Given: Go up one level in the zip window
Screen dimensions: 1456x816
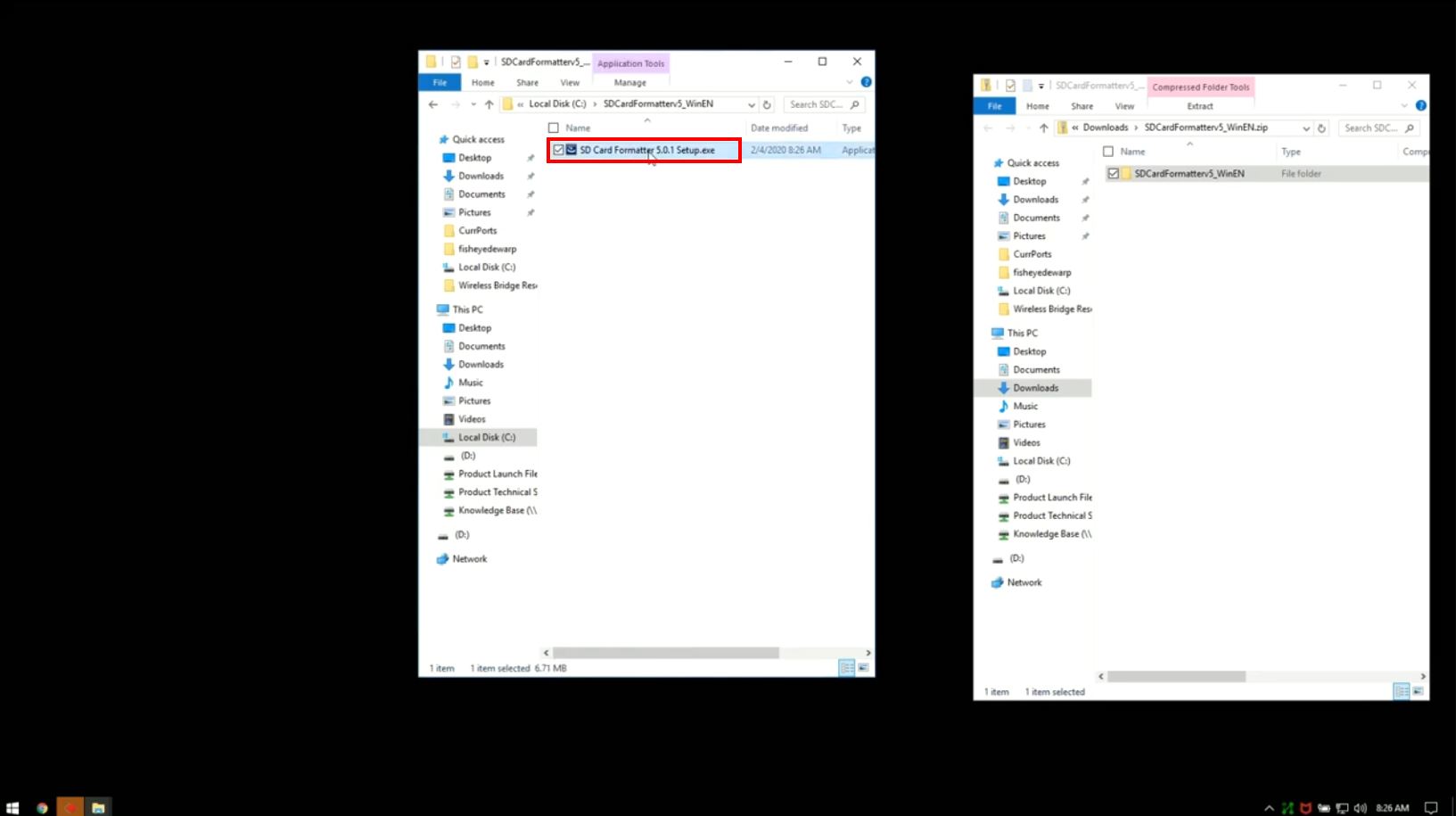Looking at the screenshot, I should tap(1043, 128).
